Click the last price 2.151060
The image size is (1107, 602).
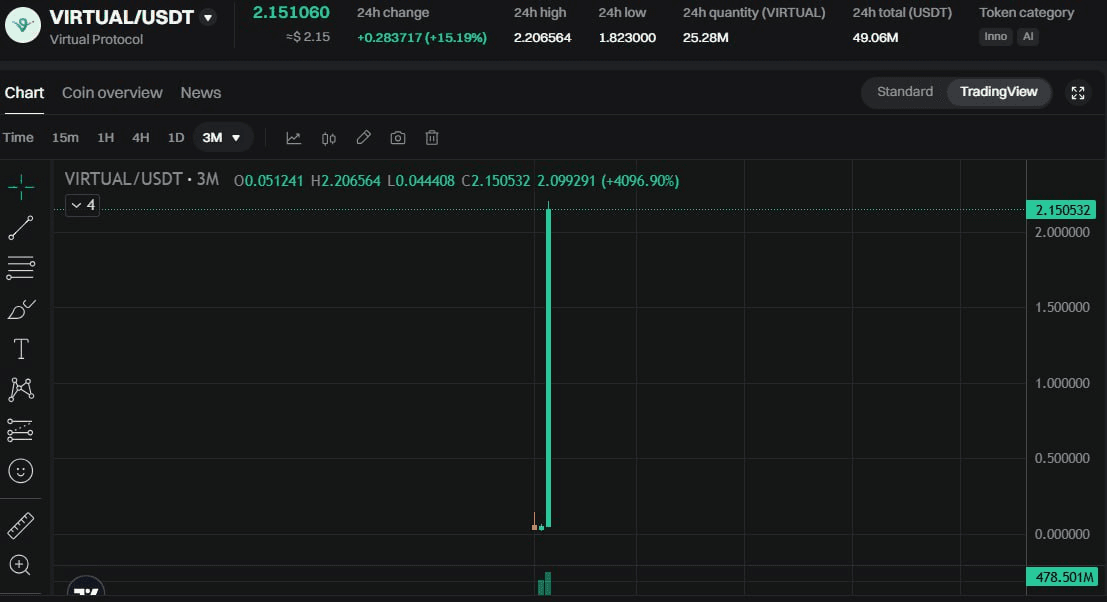click(x=291, y=13)
